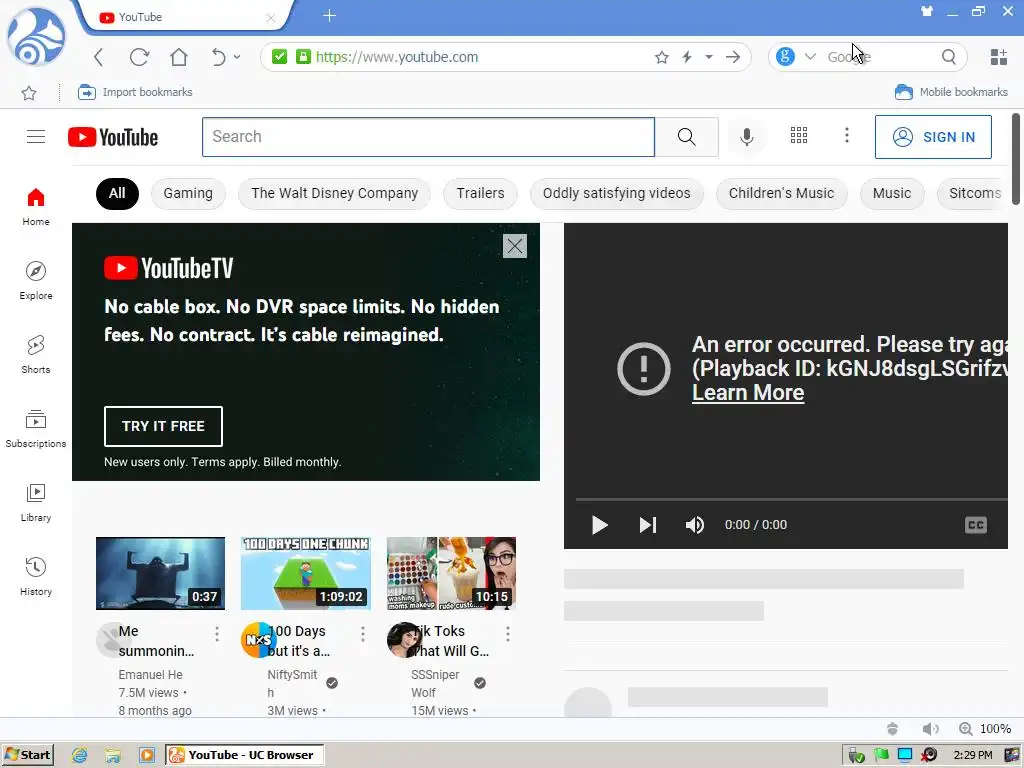Toggle closed captions CC button
Image resolution: width=1024 pixels, height=768 pixels.
[x=976, y=525]
